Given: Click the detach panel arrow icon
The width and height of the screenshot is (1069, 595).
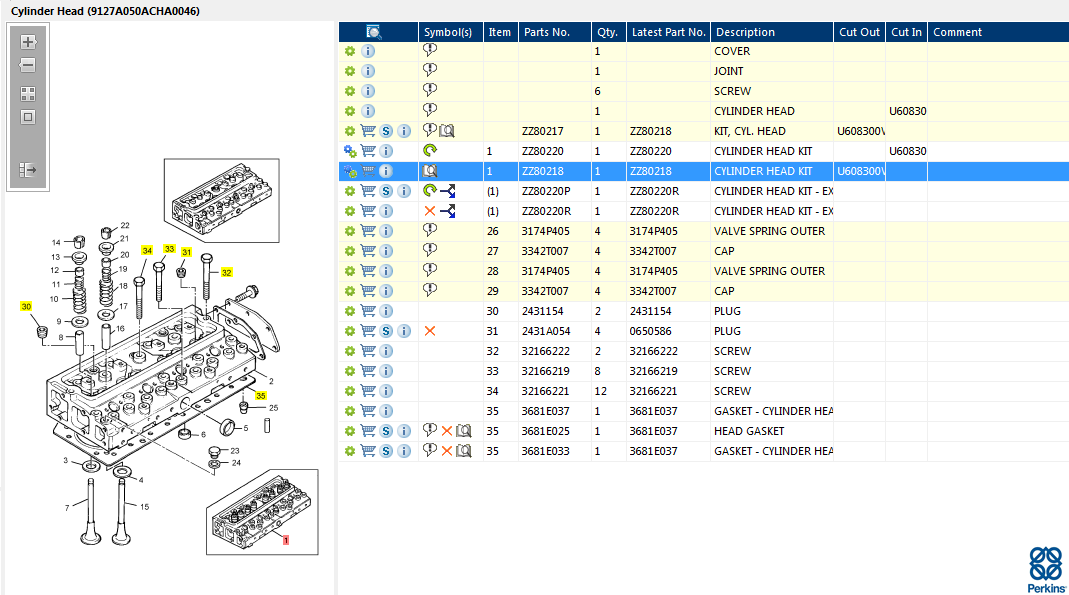Looking at the screenshot, I should pos(28,170).
